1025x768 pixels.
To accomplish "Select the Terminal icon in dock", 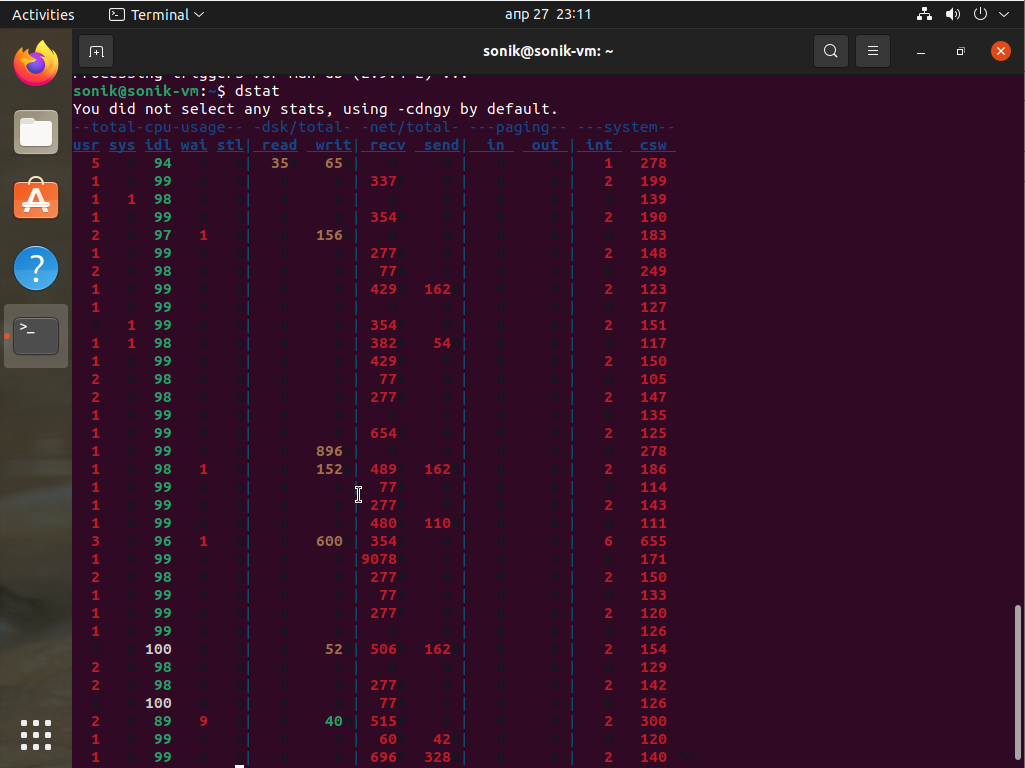I will pos(36,336).
